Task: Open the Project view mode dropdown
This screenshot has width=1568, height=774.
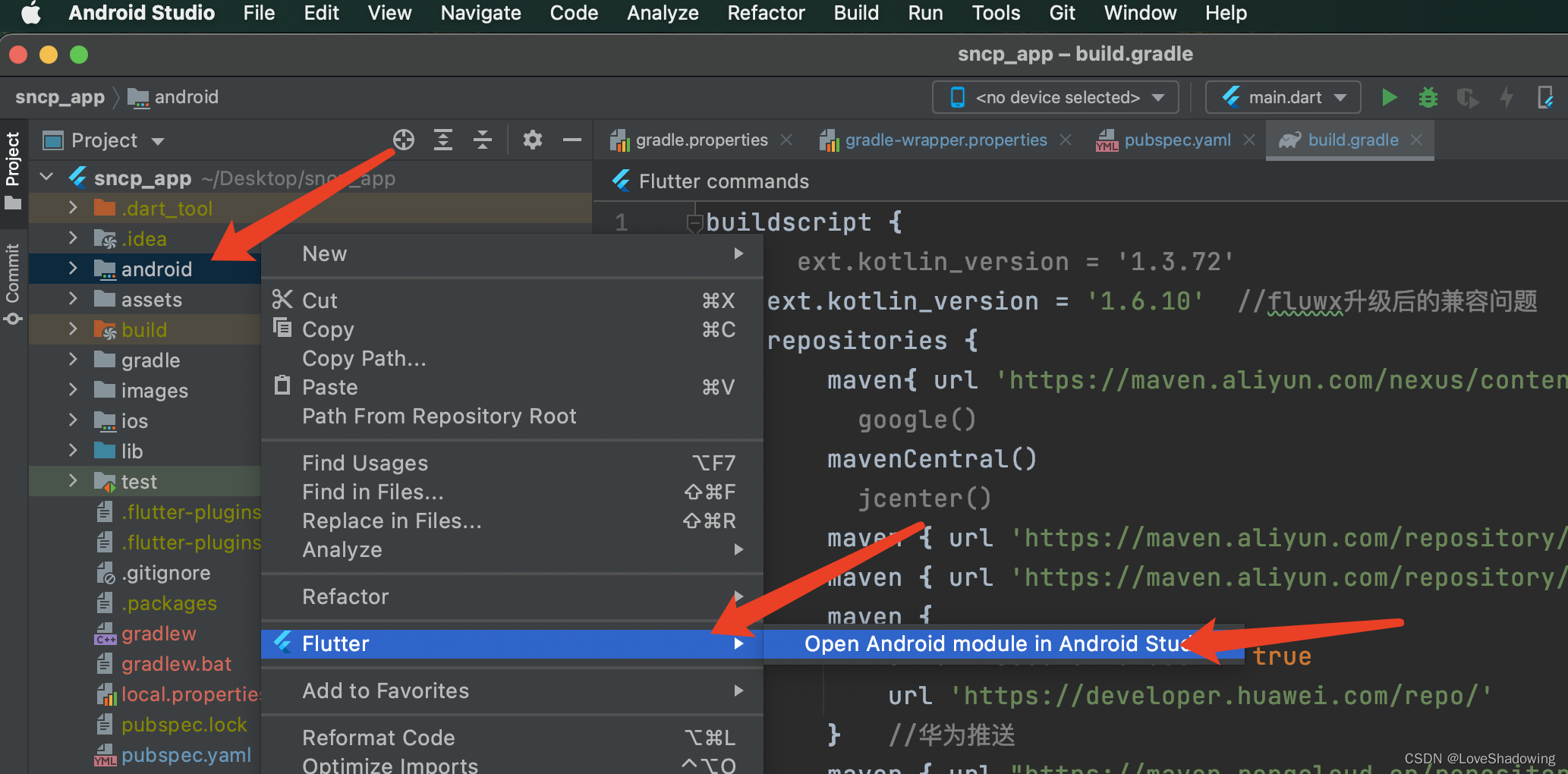Action: [158, 141]
